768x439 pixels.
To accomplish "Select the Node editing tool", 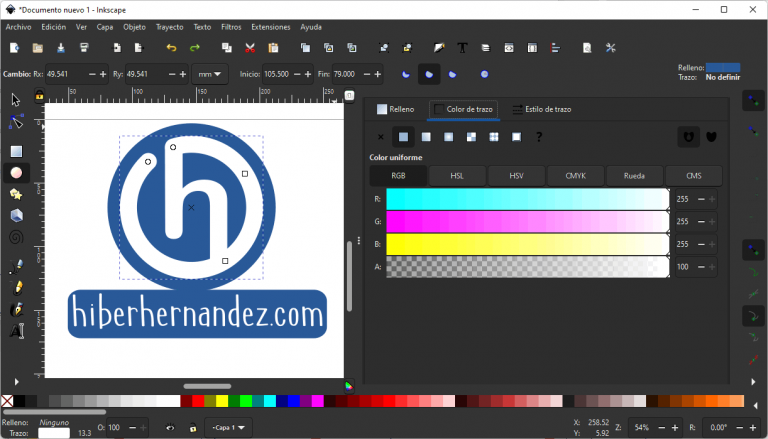I will pyautogui.click(x=16, y=122).
